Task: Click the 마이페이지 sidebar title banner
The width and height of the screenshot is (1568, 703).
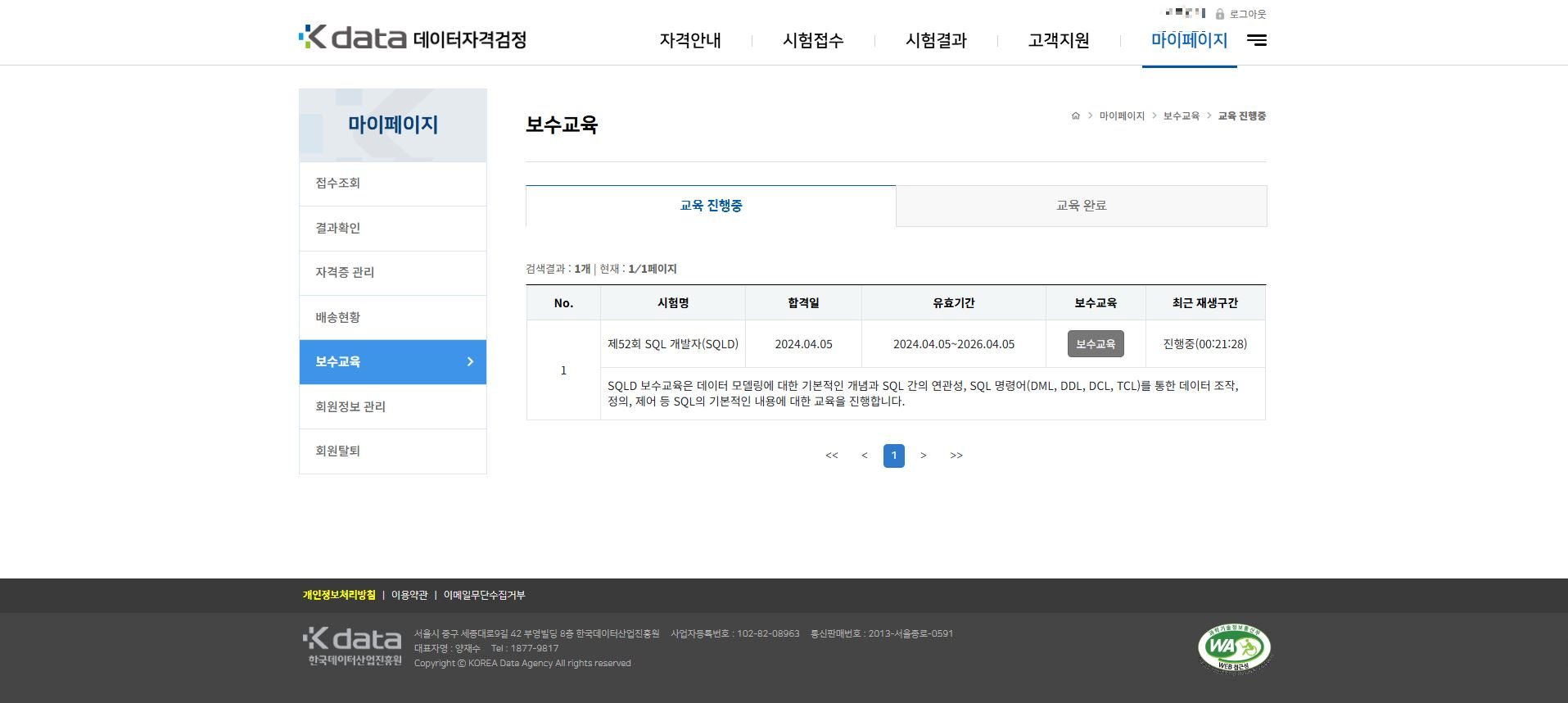Action: tap(393, 125)
